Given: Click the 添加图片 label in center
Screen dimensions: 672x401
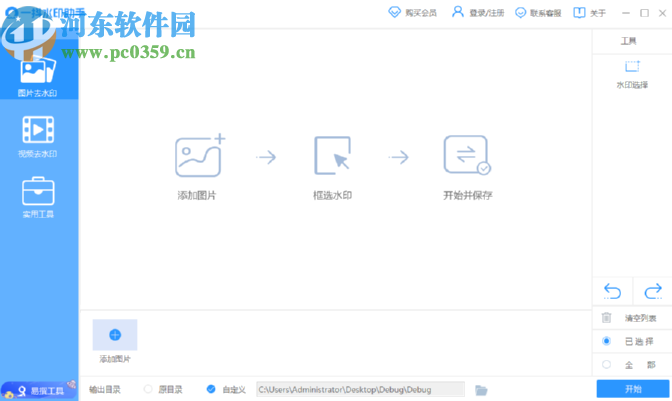Looking at the screenshot, I should click(x=197, y=195).
